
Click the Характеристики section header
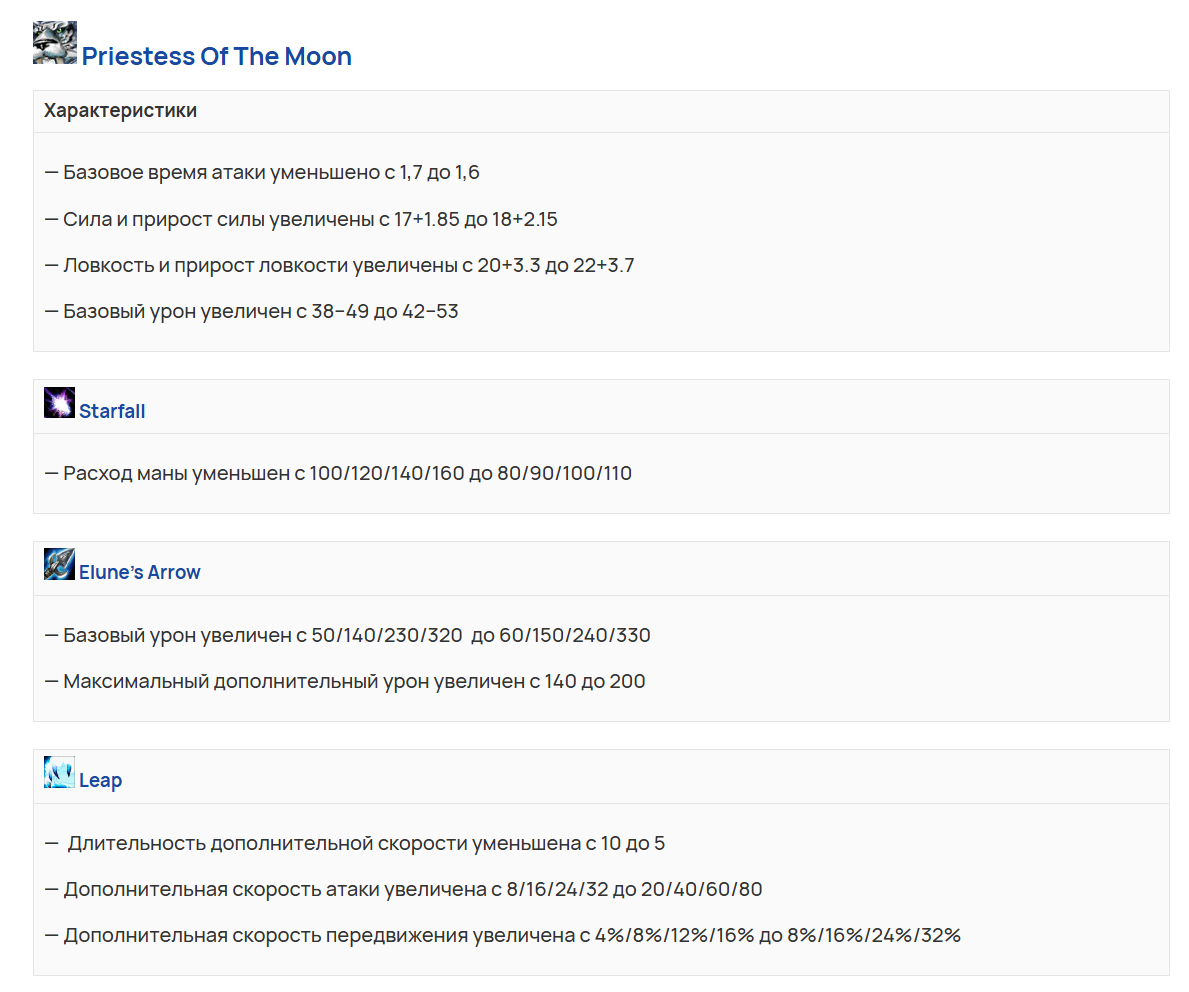pyautogui.click(x=120, y=111)
